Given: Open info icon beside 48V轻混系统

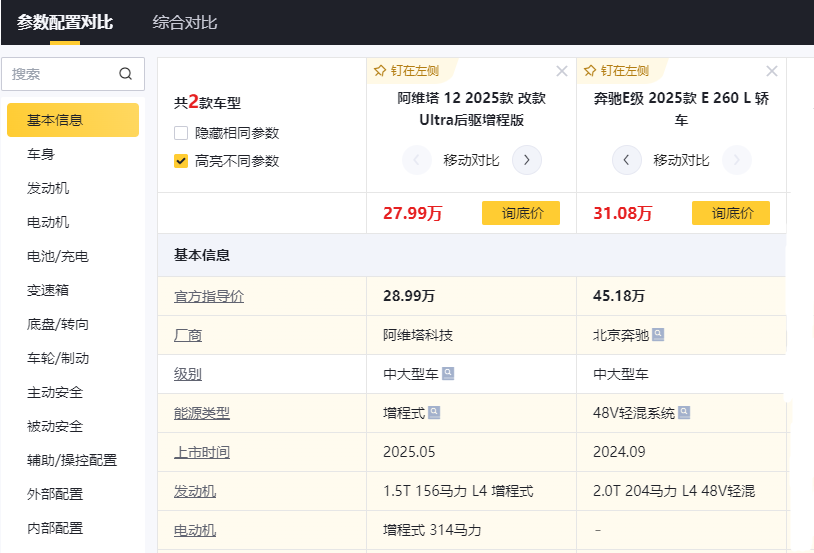Looking at the screenshot, I should point(684,412).
